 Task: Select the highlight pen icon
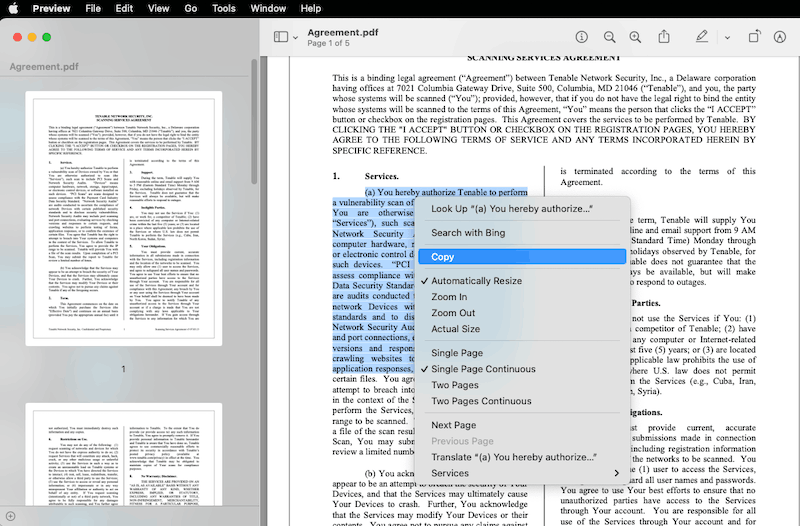[x=702, y=37]
